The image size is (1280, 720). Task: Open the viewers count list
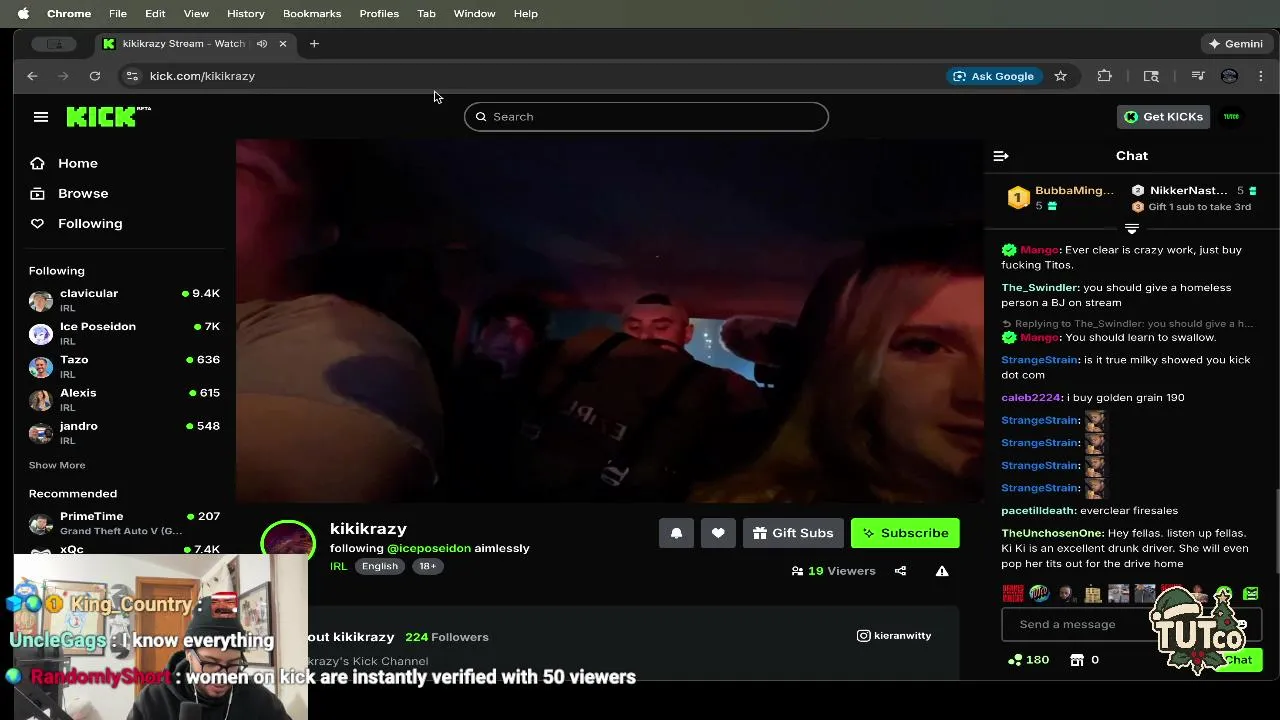click(x=833, y=571)
